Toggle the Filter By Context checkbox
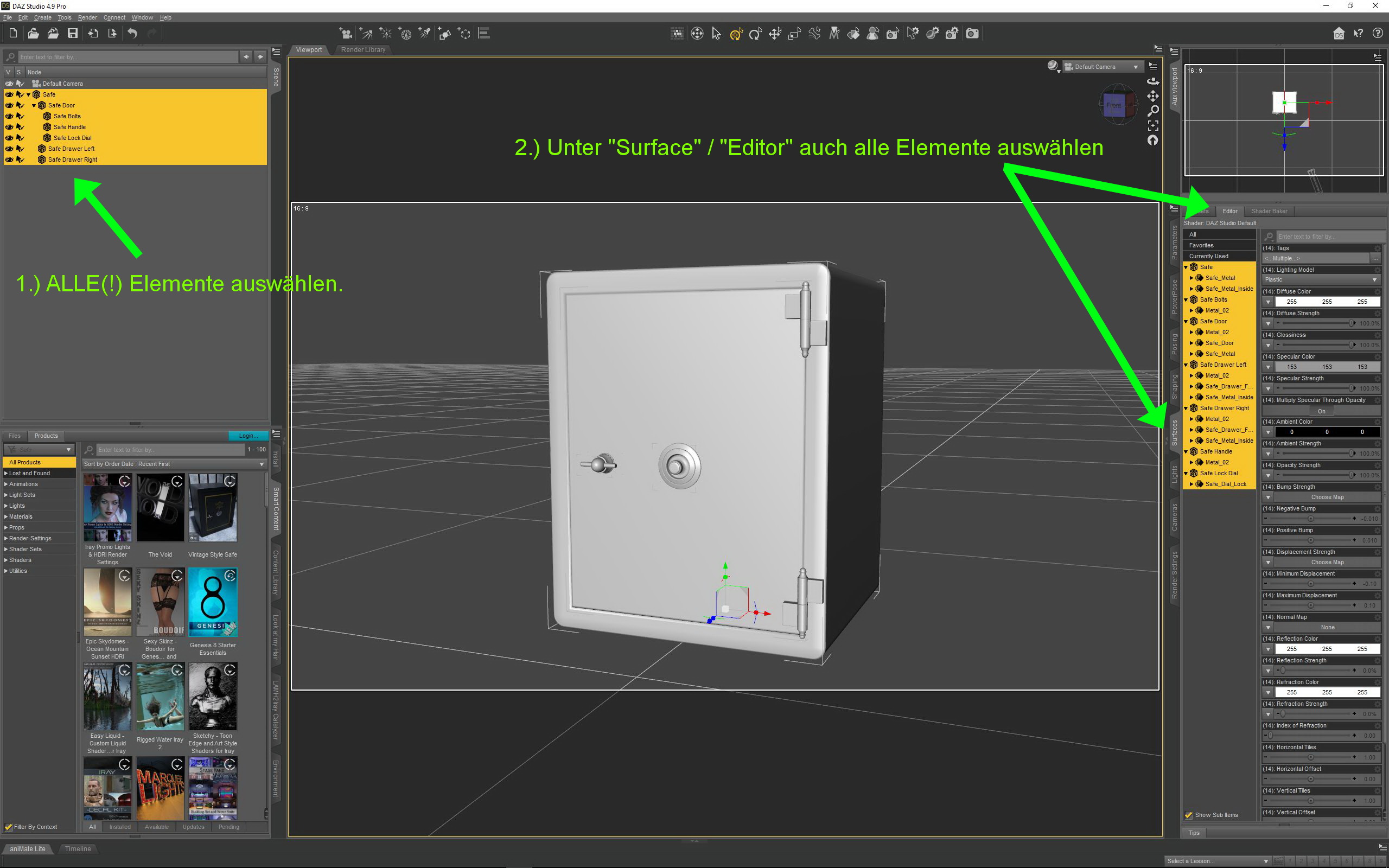The height and width of the screenshot is (868, 1389). click(9, 827)
